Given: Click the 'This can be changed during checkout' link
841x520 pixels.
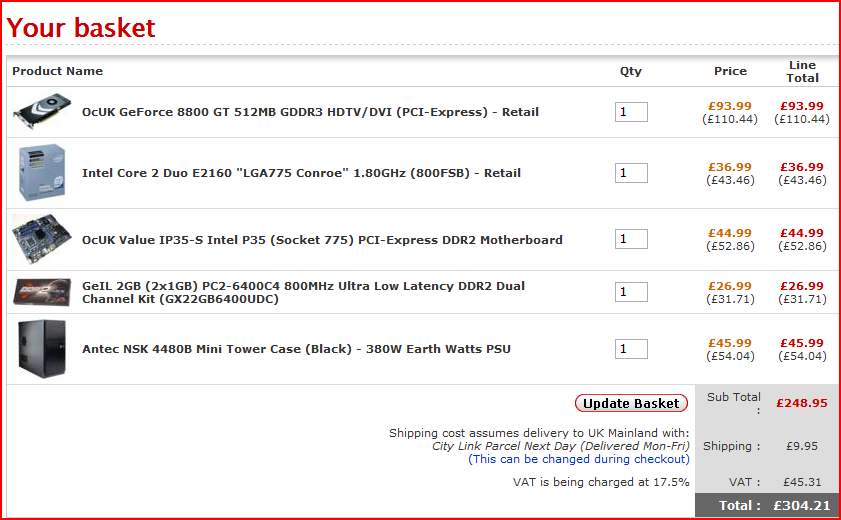Looking at the screenshot, I should pos(579,459).
